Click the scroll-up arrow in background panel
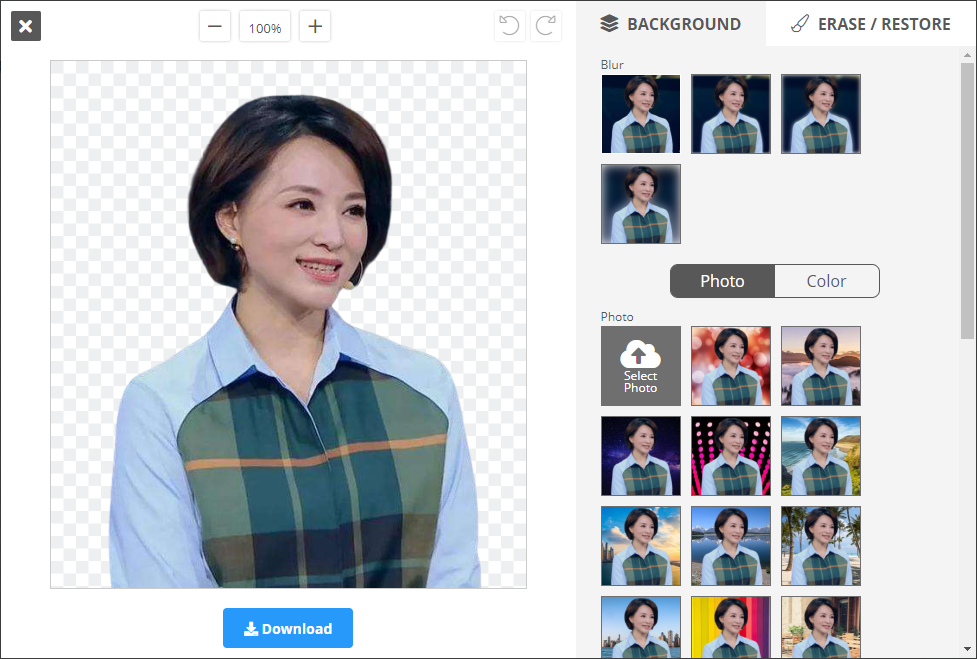Viewport: 977px width, 659px height. (967, 55)
